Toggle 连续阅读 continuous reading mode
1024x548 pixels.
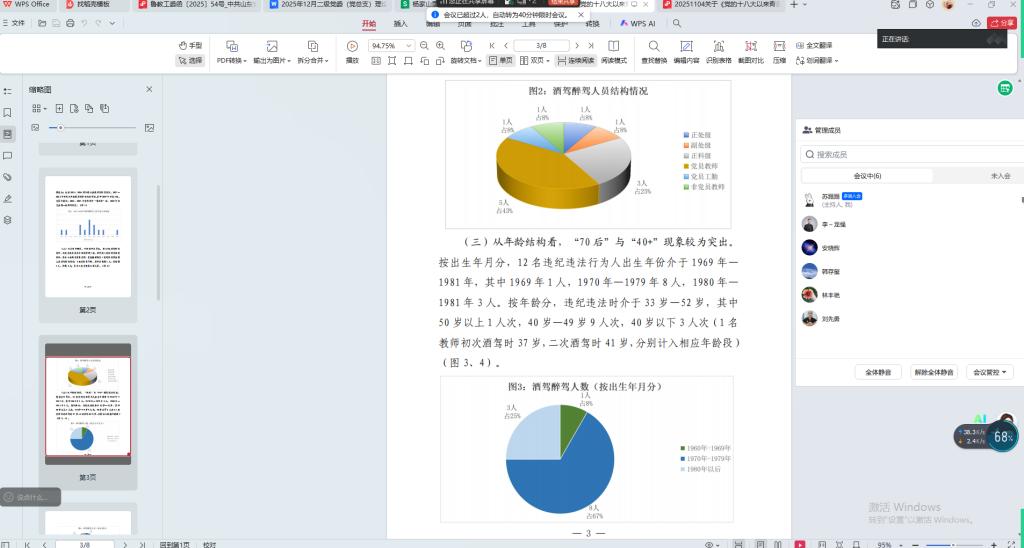pos(576,61)
